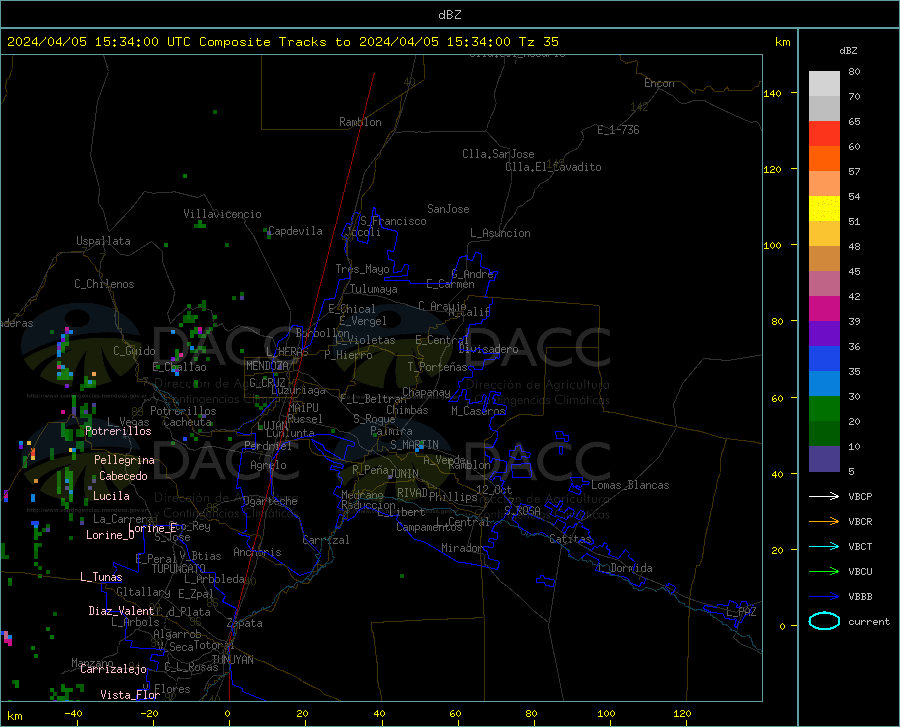The height and width of the screenshot is (727, 900).
Task: Click the TUPUNGATO map label
Action: [179, 569]
